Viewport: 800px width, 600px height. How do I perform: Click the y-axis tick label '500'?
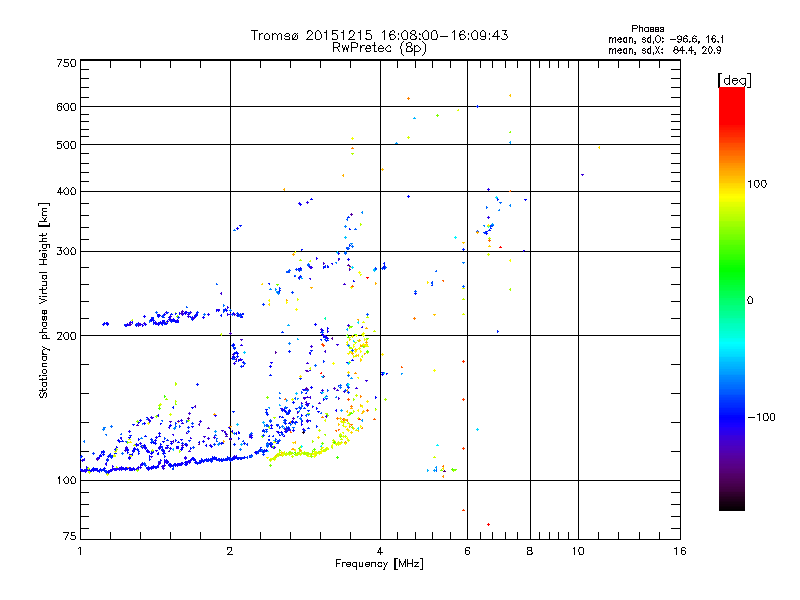click(x=67, y=145)
